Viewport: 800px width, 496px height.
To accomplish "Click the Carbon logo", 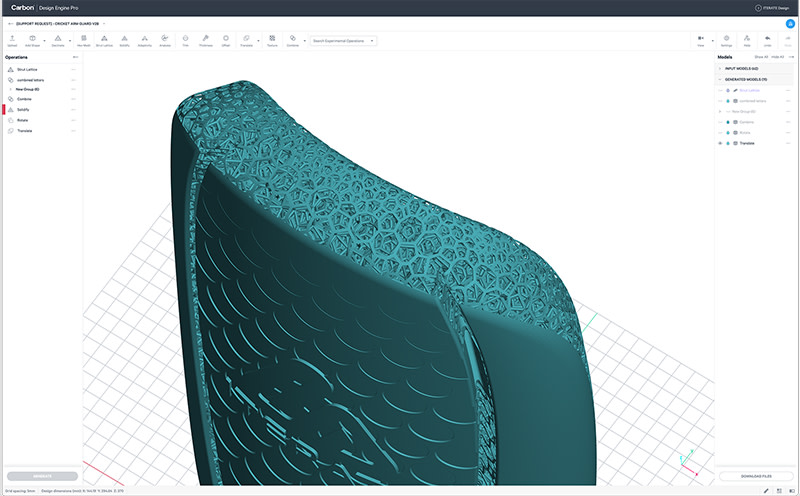I will click(x=22, y=8).
